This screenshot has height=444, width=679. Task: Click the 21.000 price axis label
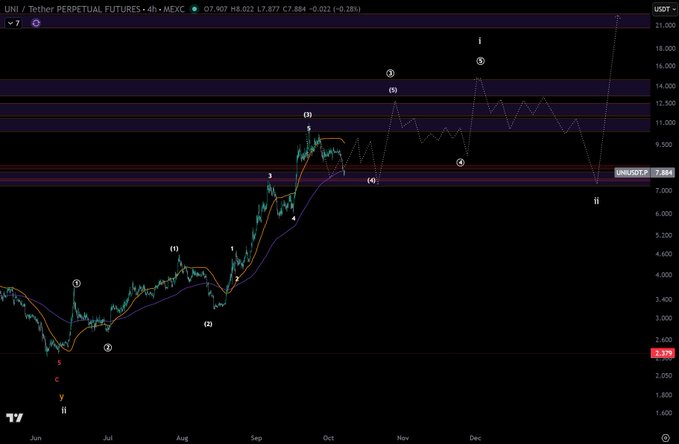pyautogui.click(x=665, y=26)
